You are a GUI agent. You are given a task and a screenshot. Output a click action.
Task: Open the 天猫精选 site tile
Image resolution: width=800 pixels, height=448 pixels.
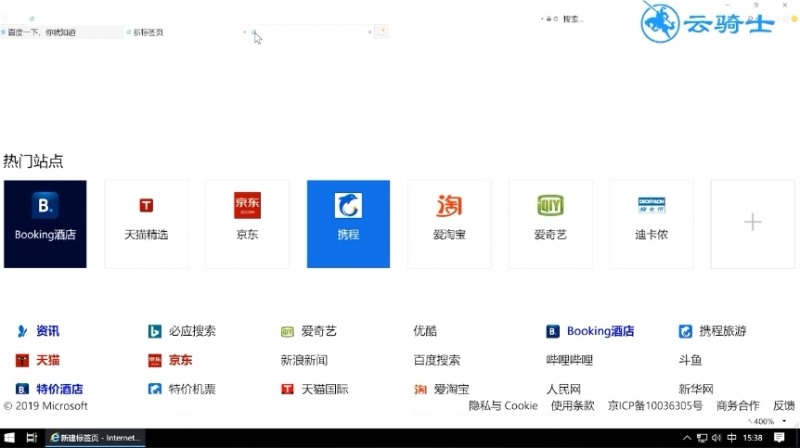[x=146, y=224]
